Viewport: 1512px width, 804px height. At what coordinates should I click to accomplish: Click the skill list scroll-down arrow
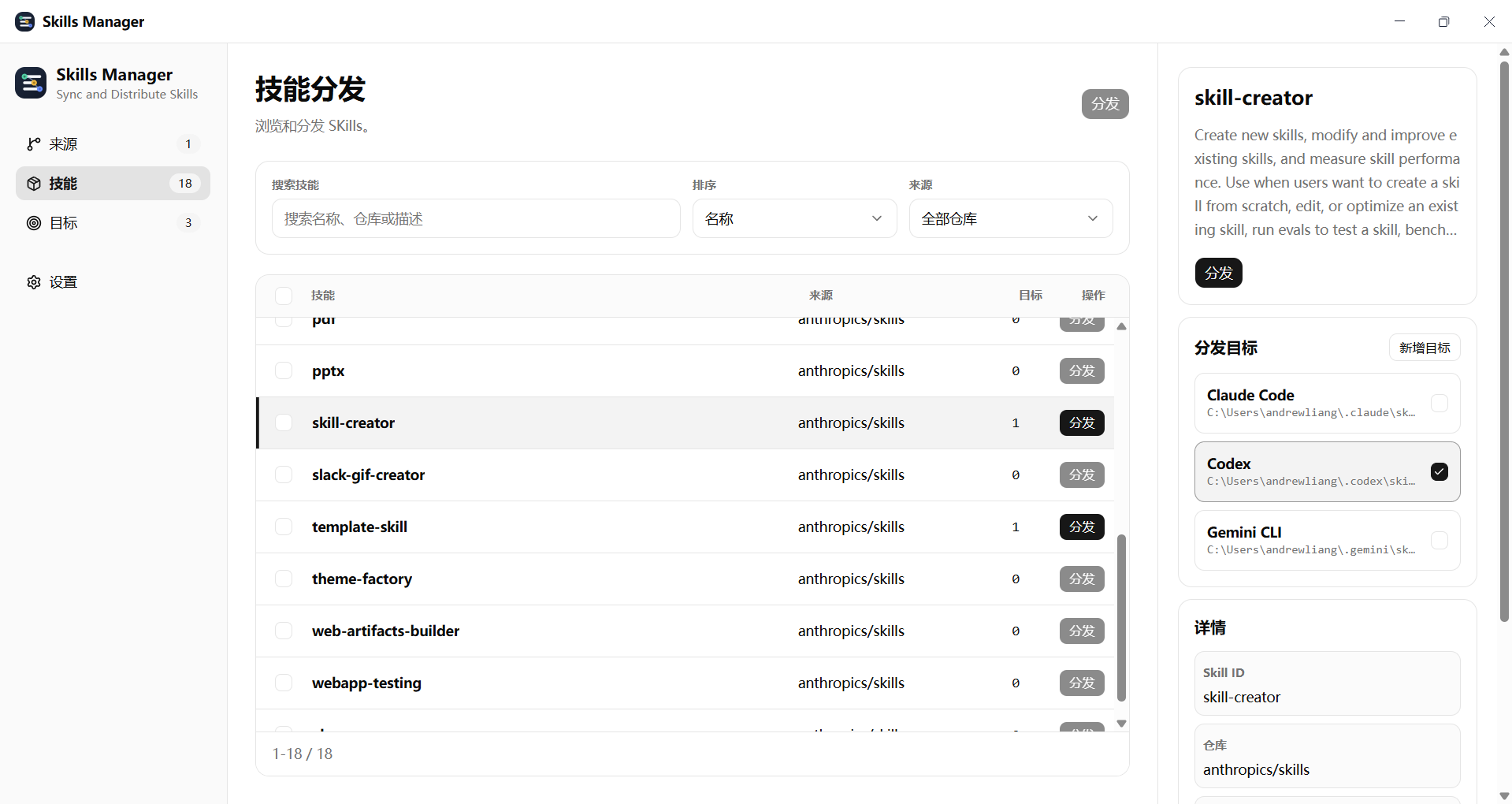coord(1121,724)
